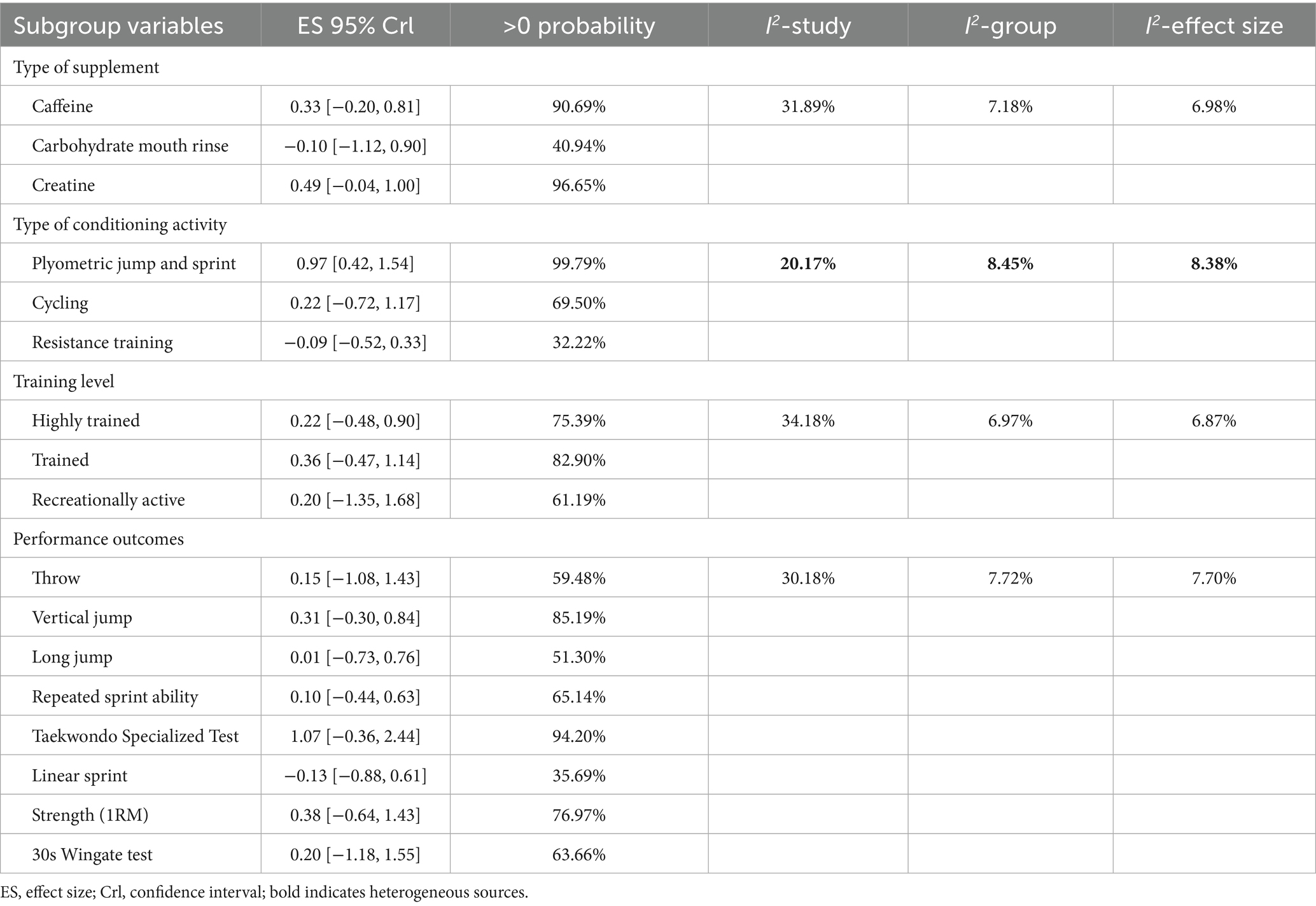Click the Performance outcomes section heading

[x=99, y=539]
